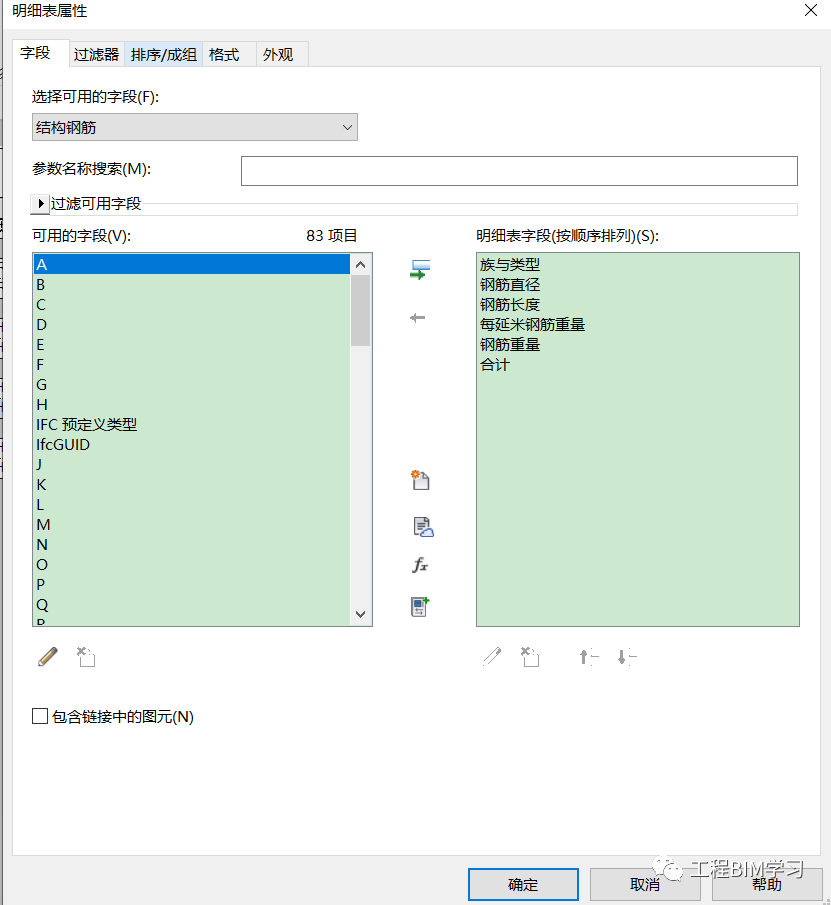This screenshot has height=905, width=831.
Task: Click the new parameter icon
Action: 420,480
